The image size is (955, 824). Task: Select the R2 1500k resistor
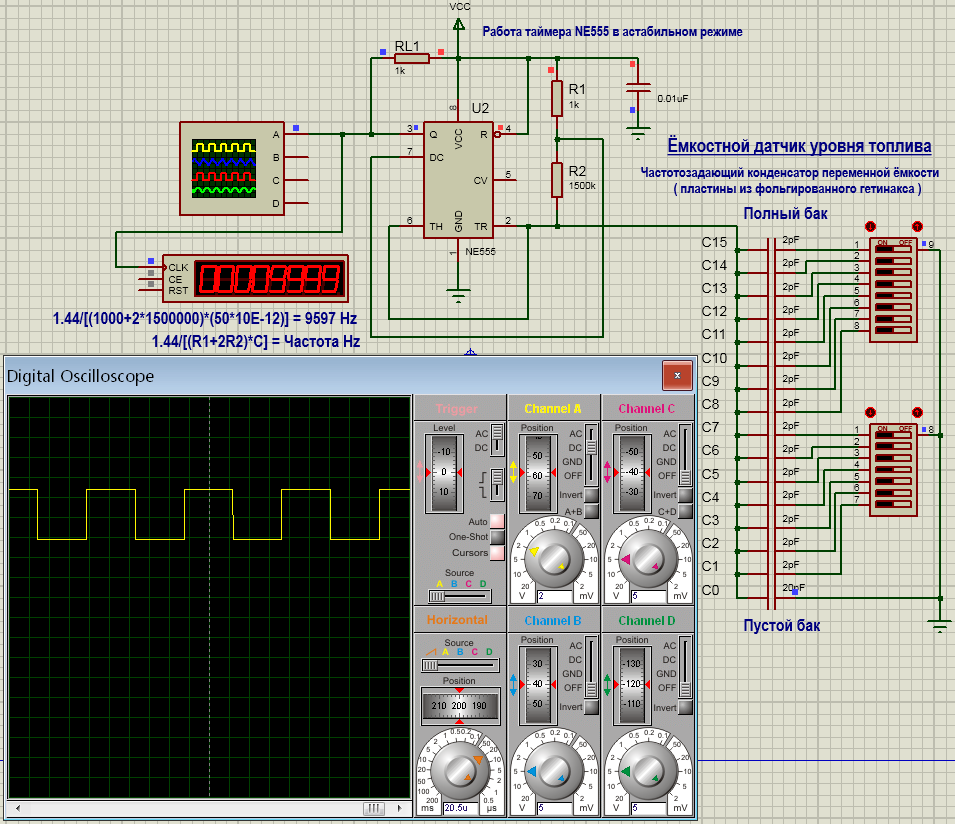point(558,180)
